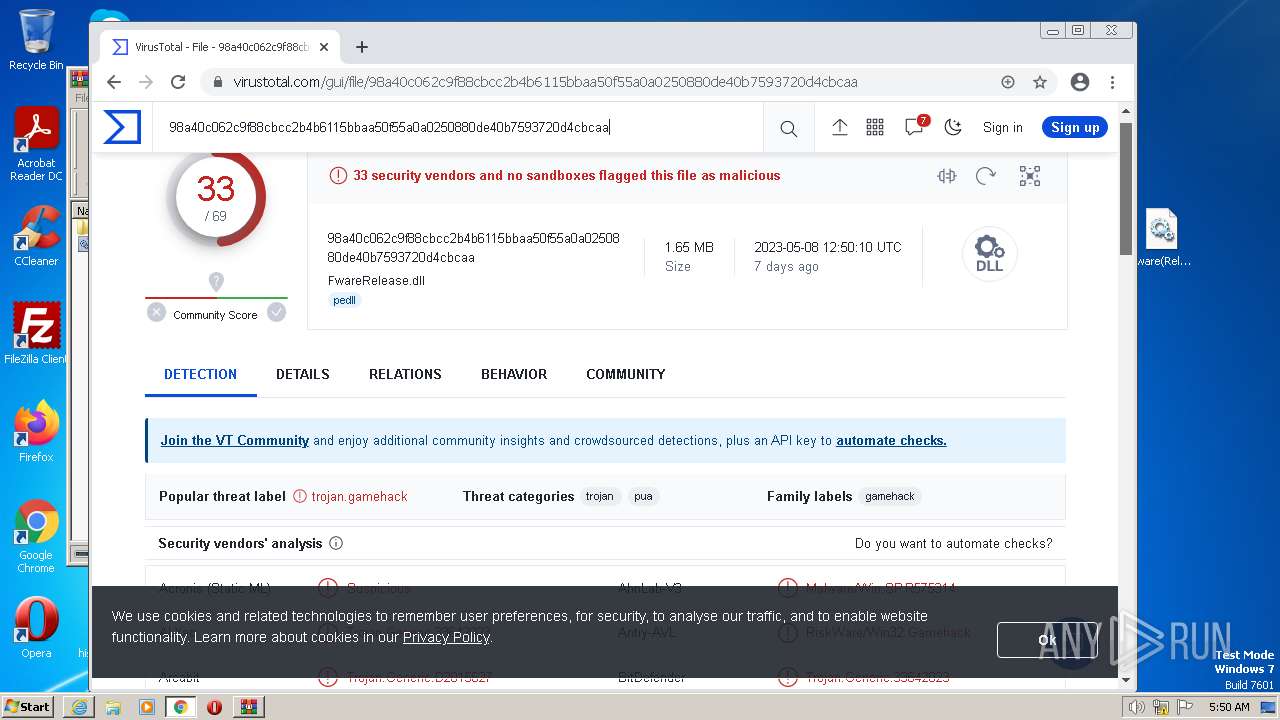The width and height of the screenshot is (1280, 720).
Task: Switch to the DETECTION tab
Action: [x=200, y=374]
